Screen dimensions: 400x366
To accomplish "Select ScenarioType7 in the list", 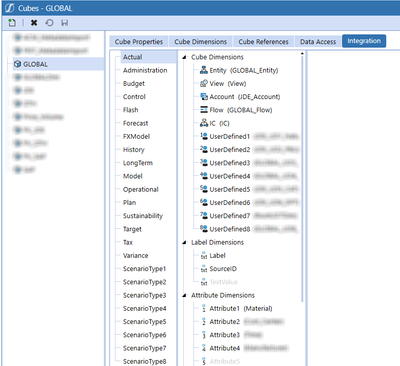I will [x=144, y=348].
